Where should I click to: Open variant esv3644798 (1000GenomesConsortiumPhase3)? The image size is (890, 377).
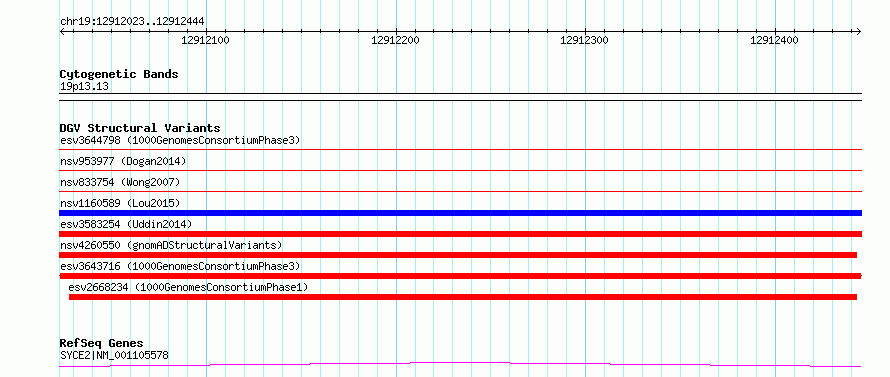180,140
